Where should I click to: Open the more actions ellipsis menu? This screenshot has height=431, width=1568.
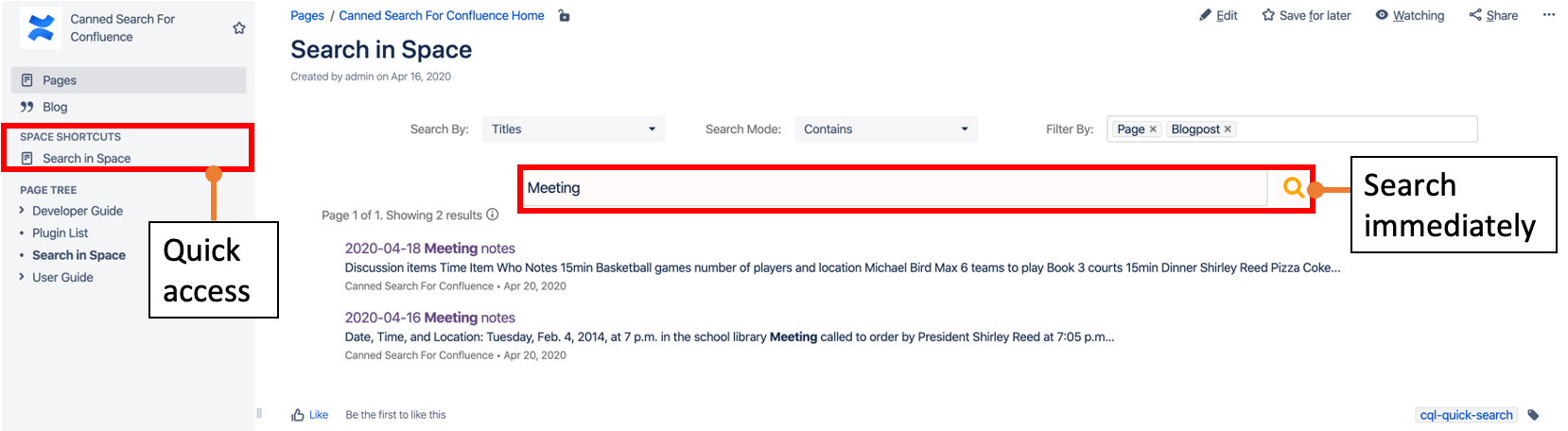tap(1548, 15)
